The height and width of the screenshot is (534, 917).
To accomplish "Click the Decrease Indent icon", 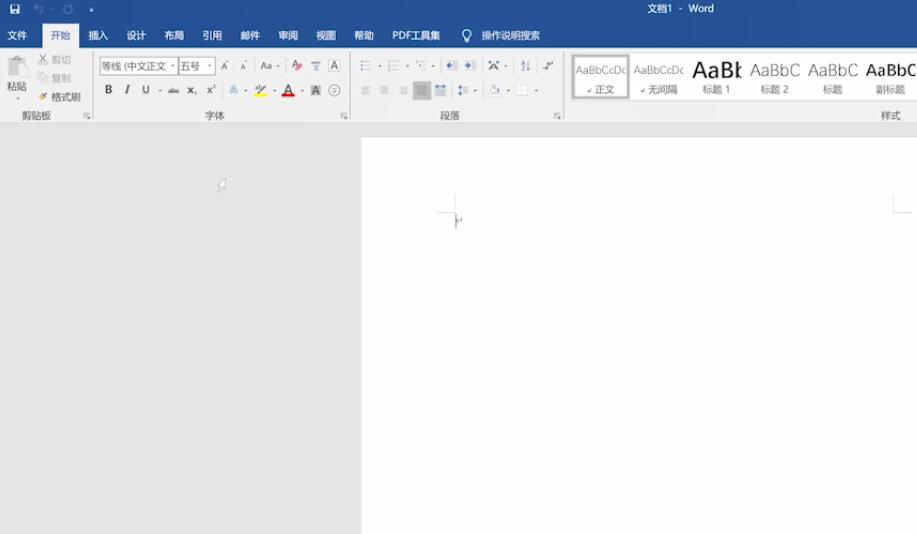I will click(451, 66).
